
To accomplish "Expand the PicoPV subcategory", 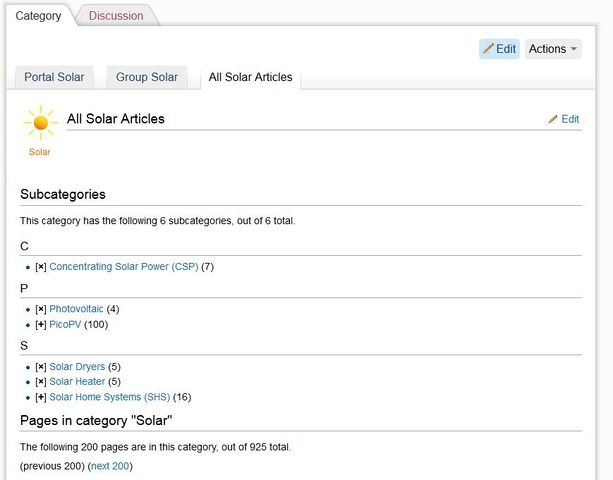I will (41, 325).
